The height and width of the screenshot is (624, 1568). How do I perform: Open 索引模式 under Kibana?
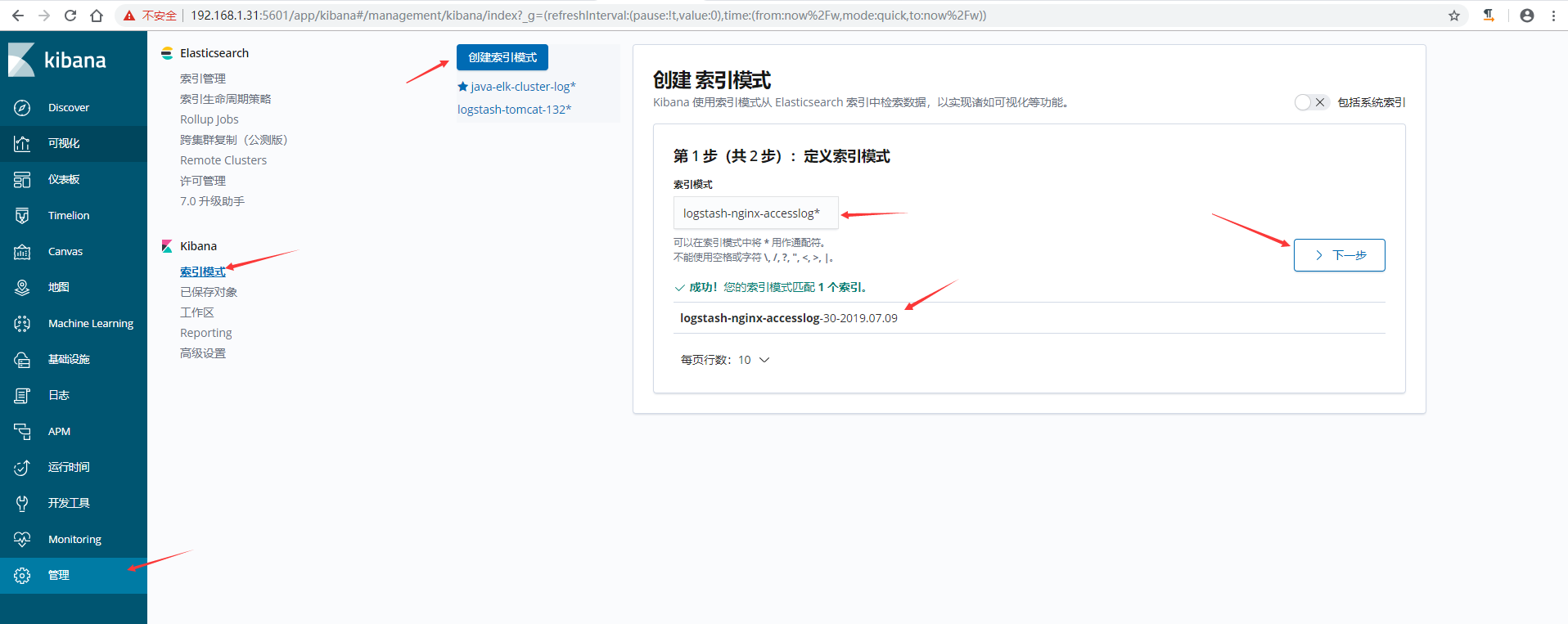coord(203,272)
